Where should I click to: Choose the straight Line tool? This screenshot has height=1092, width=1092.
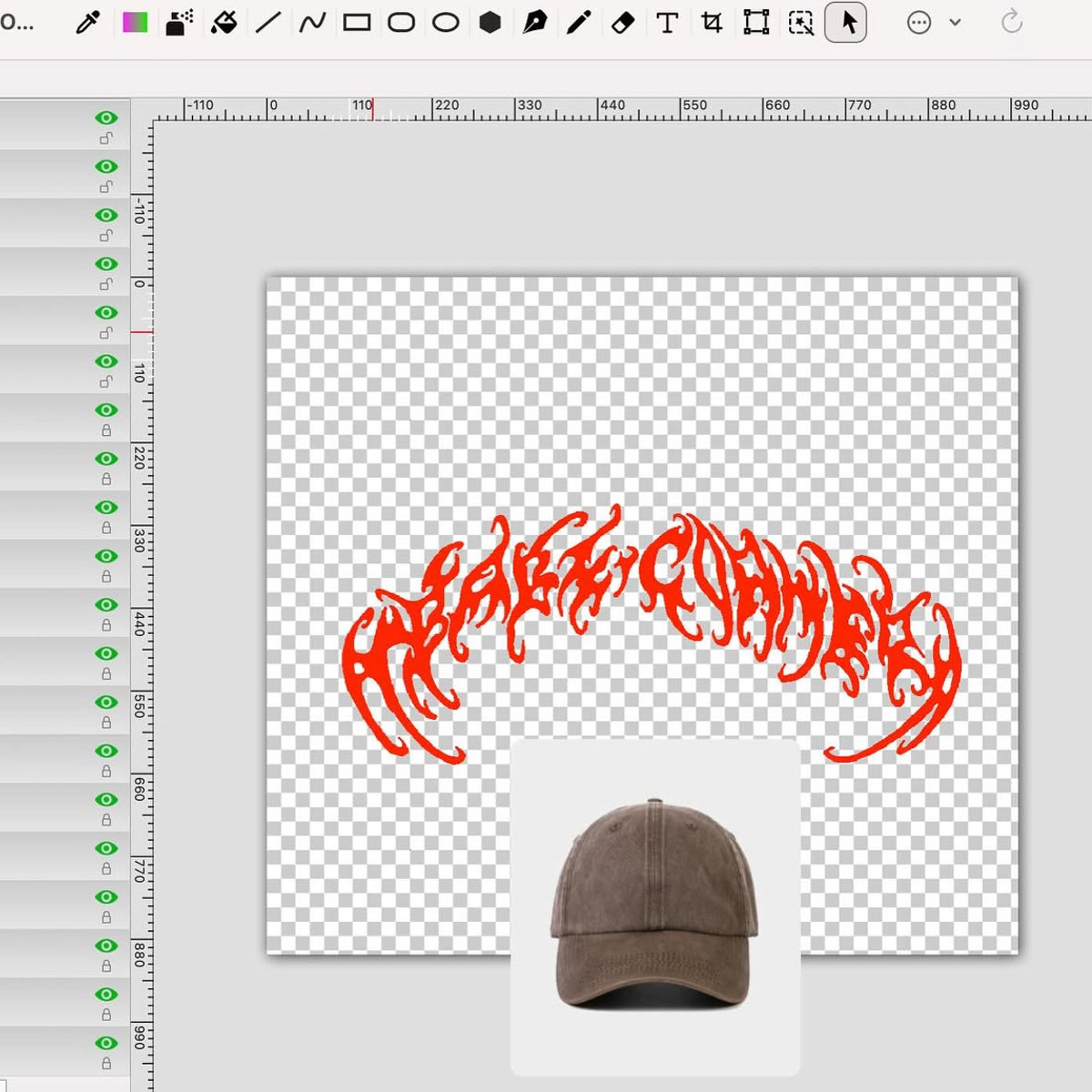tap(268, 23)
